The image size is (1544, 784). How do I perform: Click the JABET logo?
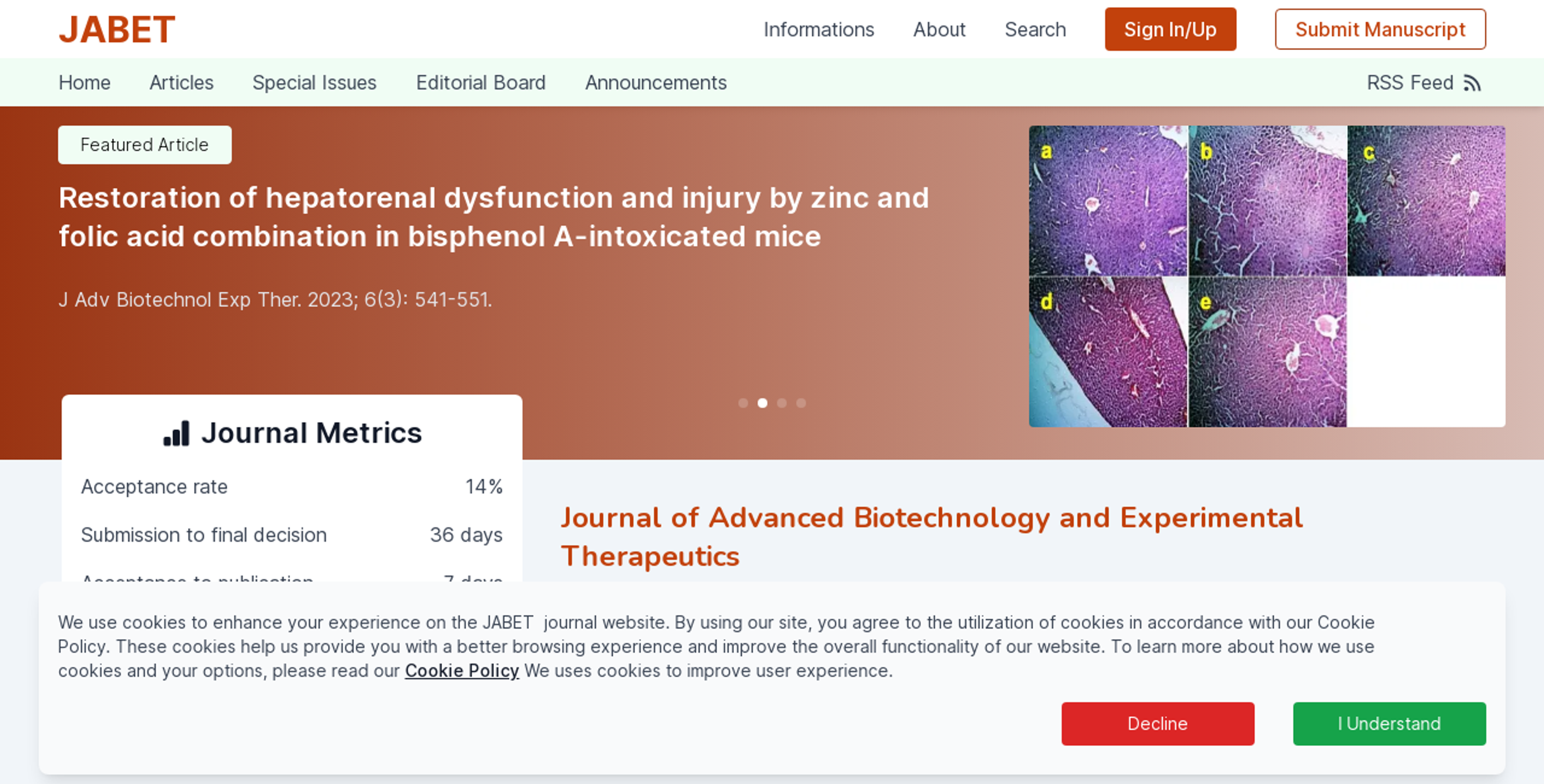[x=116, y=29]
